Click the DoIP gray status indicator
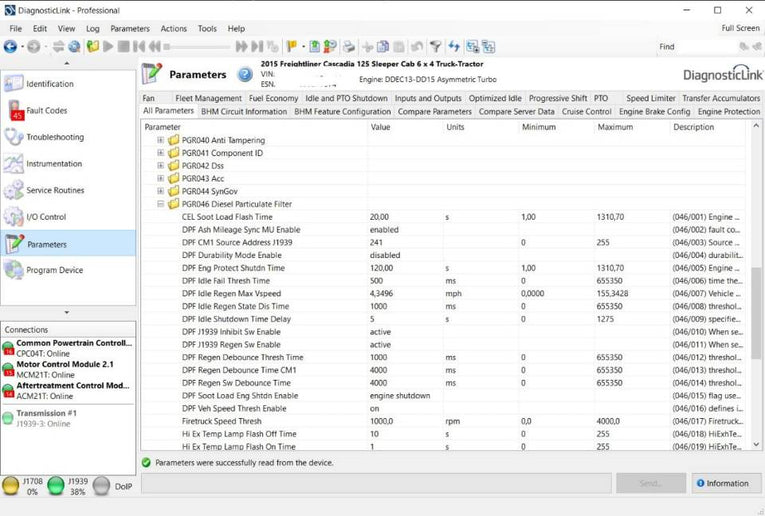This screenshot has width=765, height=516. click(x=101, y=486)
